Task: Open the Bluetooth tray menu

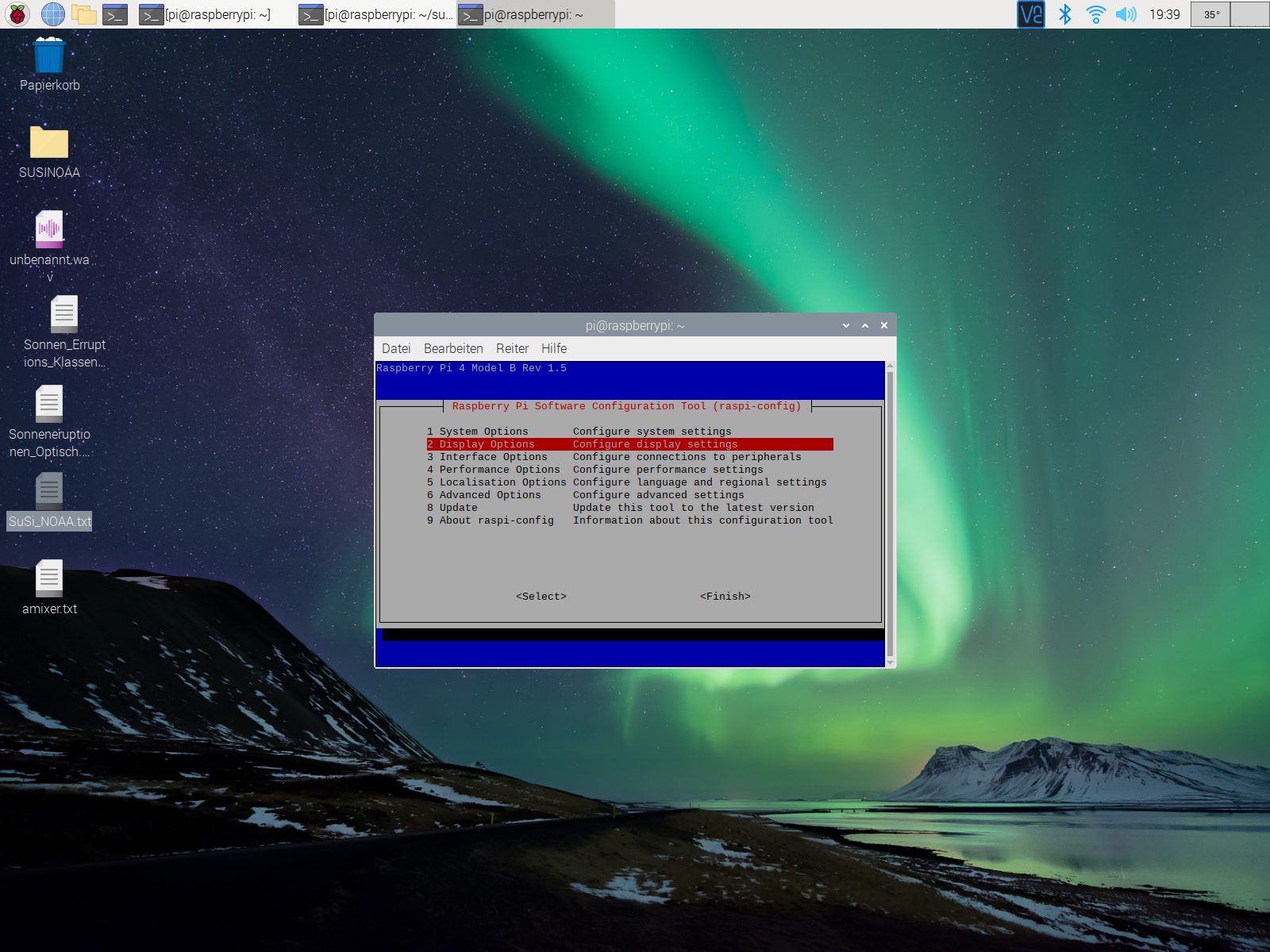Action: click(x=1064, y=14)
